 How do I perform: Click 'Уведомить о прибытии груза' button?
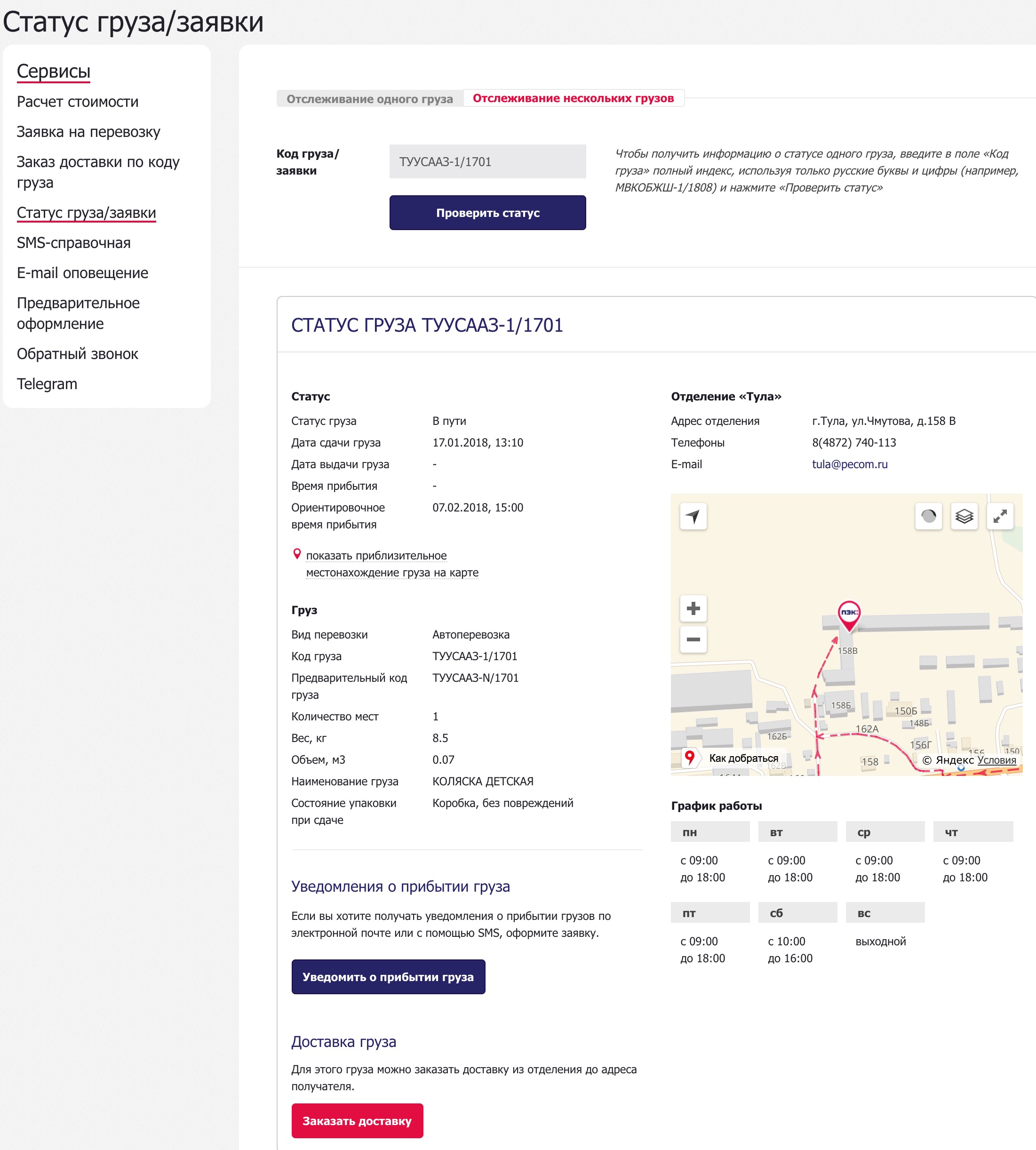(388, 977)
